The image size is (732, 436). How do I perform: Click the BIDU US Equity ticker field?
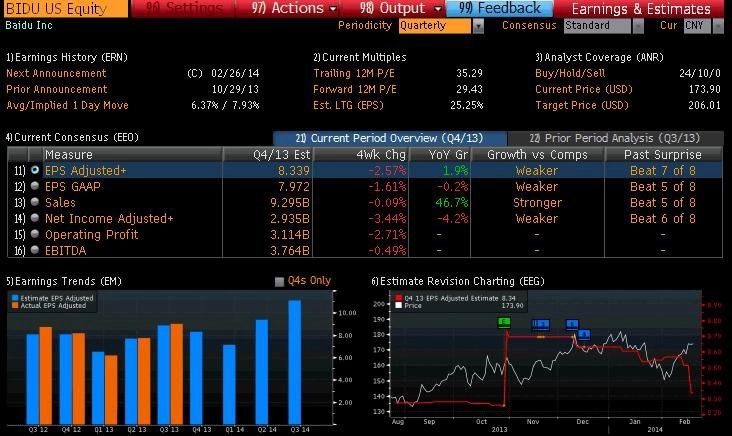click(x=64, y=8)
